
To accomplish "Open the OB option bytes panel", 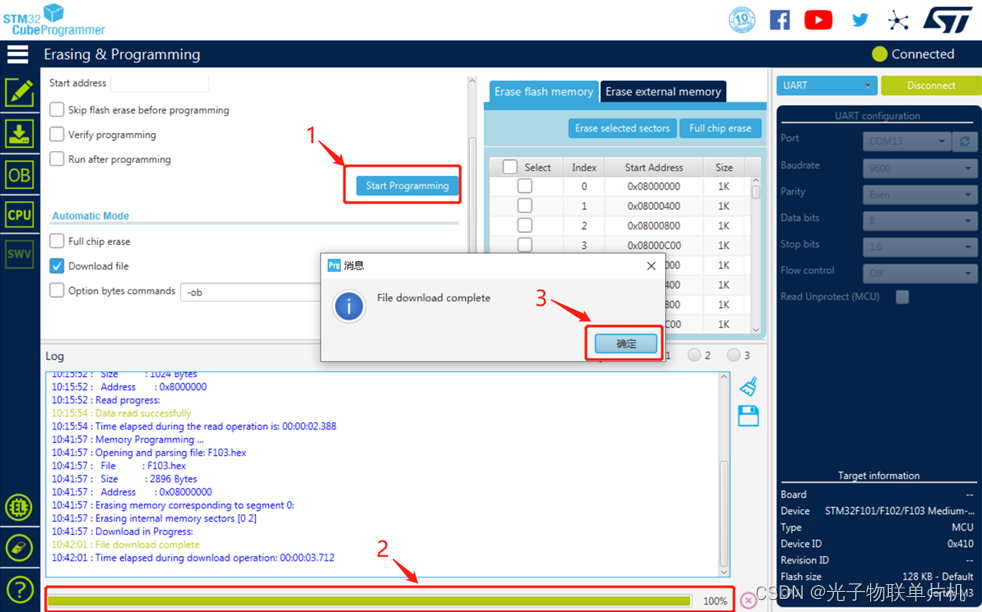I will point(19,175).
